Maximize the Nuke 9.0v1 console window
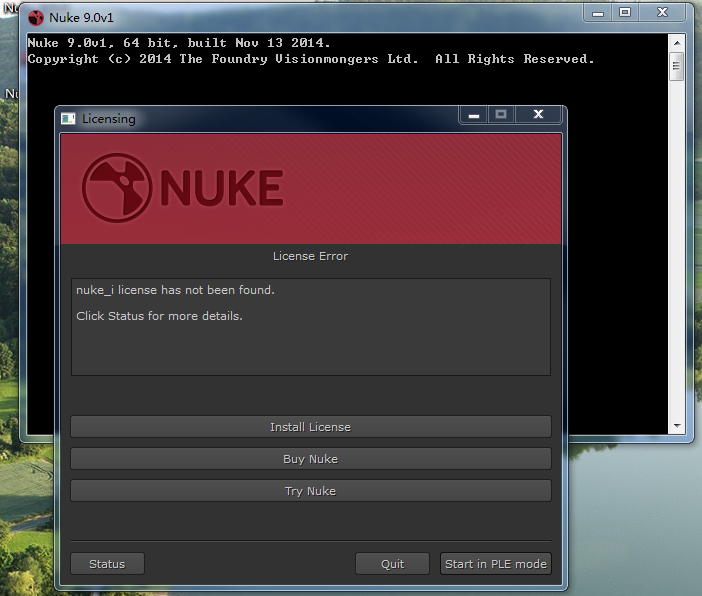Screen dimensions: 702x596 tap(625, 13)
